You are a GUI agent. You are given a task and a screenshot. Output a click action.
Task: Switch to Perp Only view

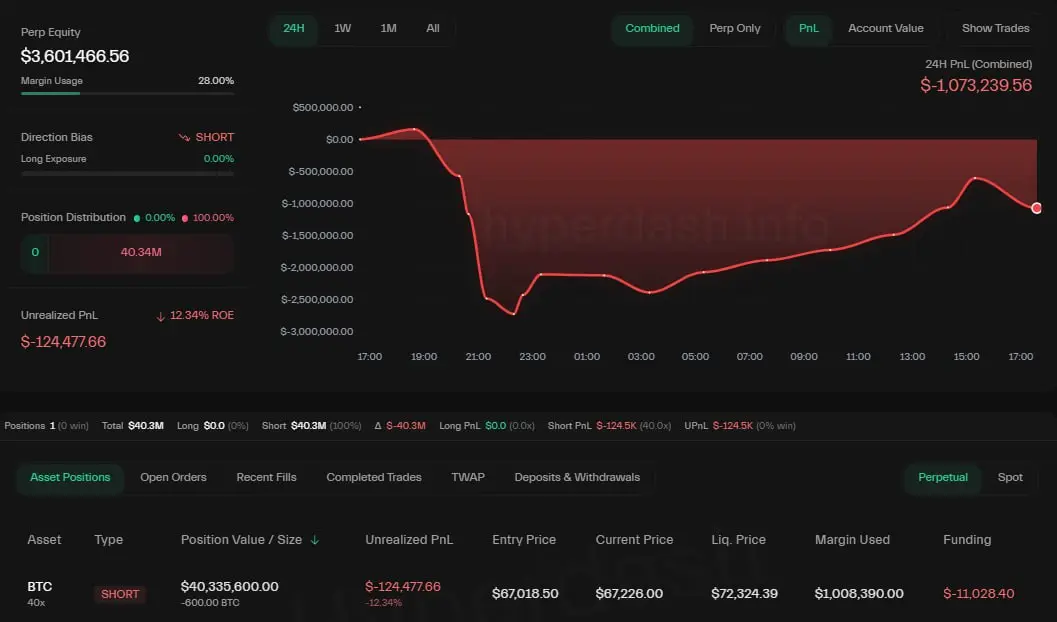point(735,28)
